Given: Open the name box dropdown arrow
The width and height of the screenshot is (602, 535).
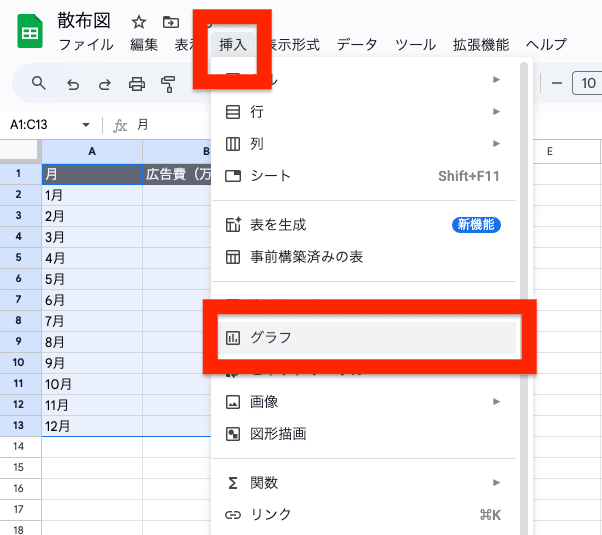Looking at the screenshot, I should point(86,125).
